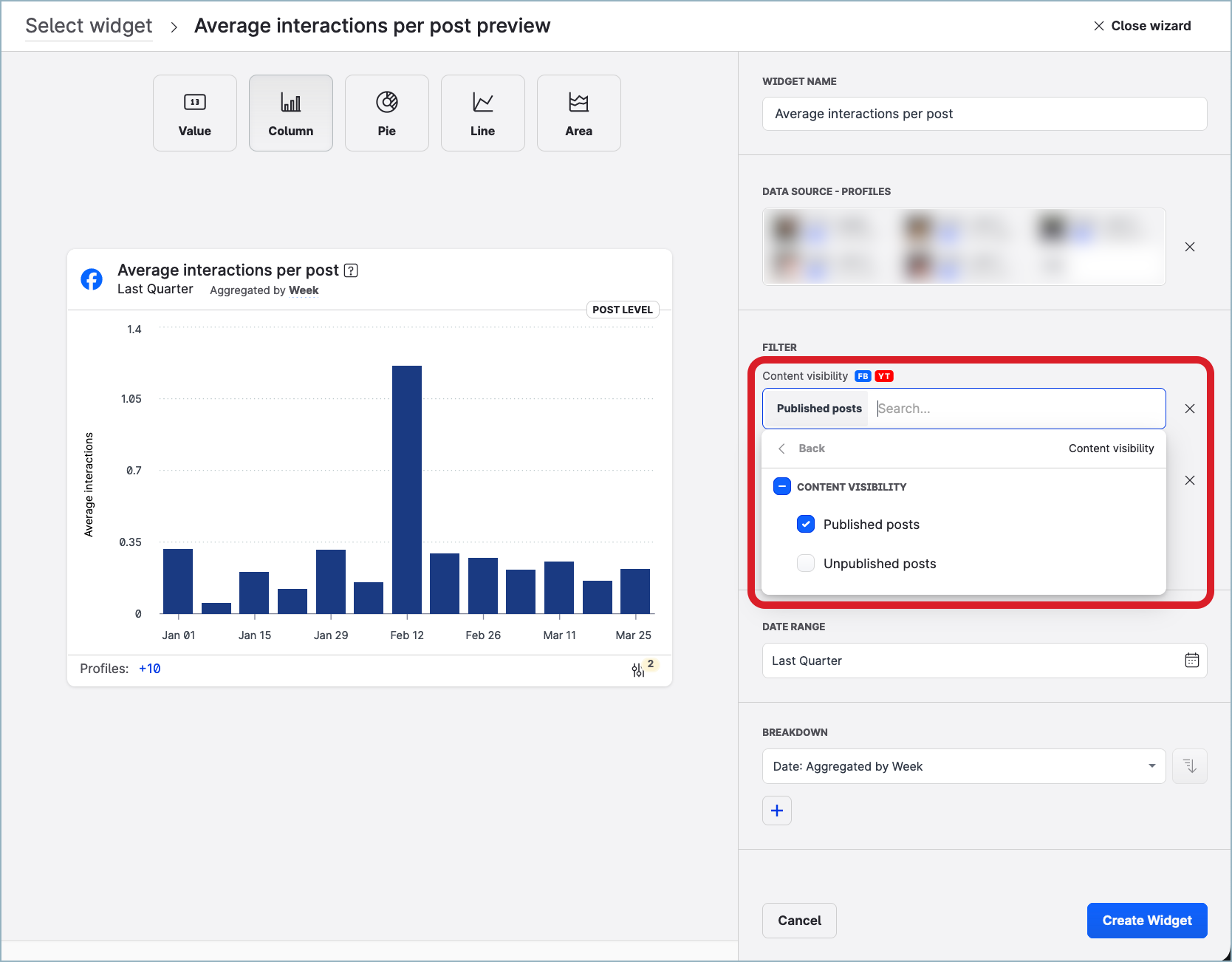Screen dimensions: 1232x962
Task: Navigate to the Select widget breadcrumb
Action: point(88,25)
